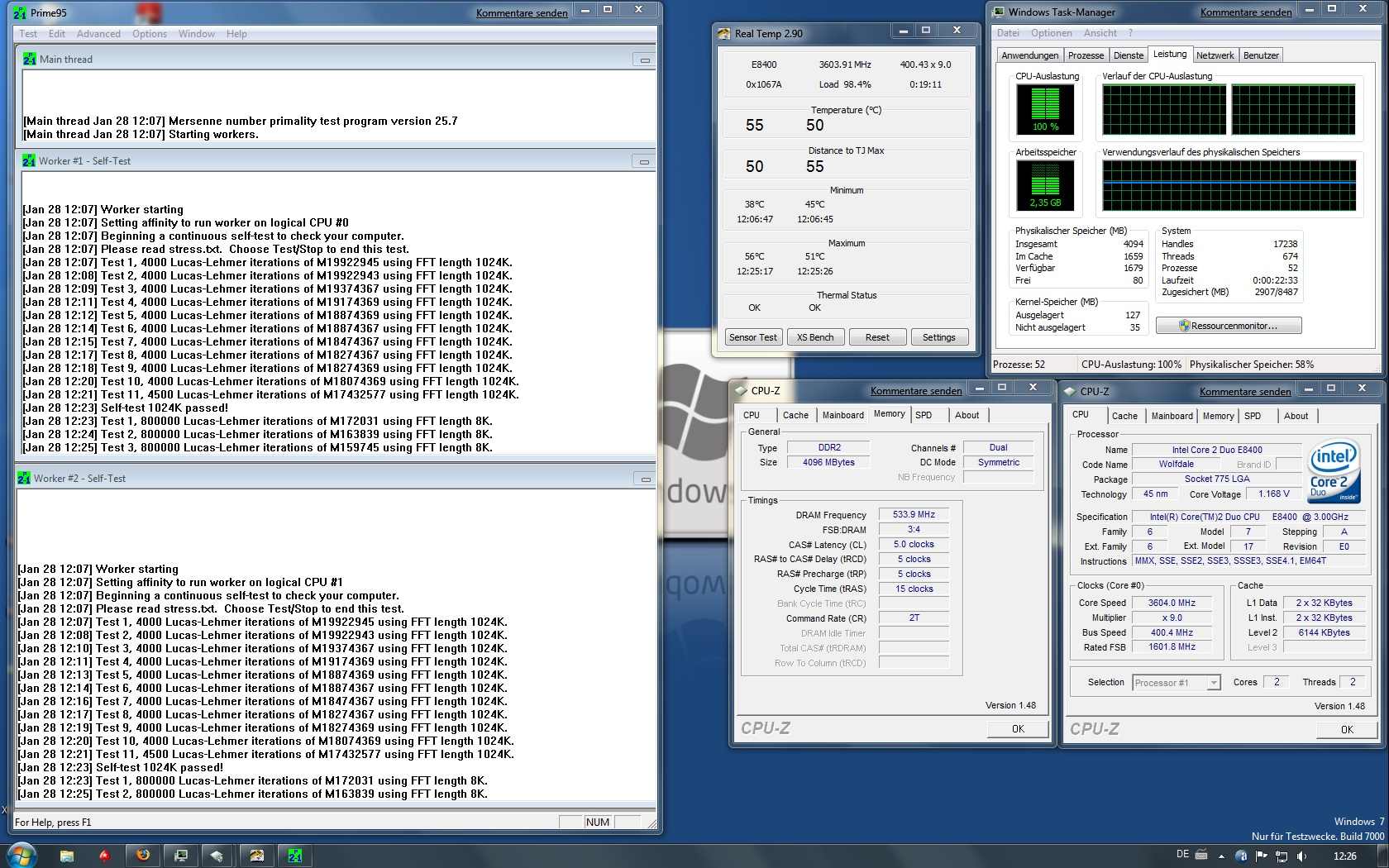Select SPD tab in CPU-Z memory timings window
Screen dimensions: 1389x868
tap(924, 415)
